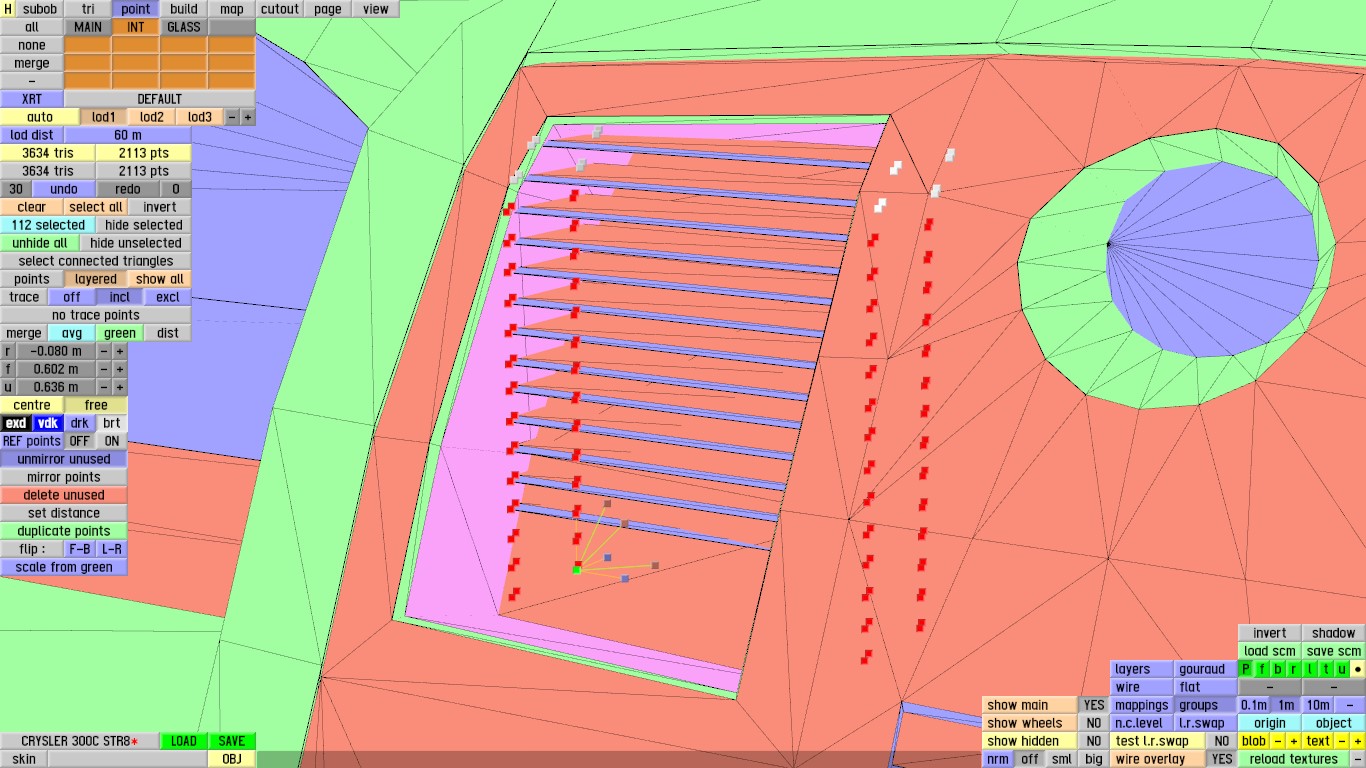Screen dimensions: 1366x768
Task: Set trace mode to incl
Action: (x=120, y=297)
